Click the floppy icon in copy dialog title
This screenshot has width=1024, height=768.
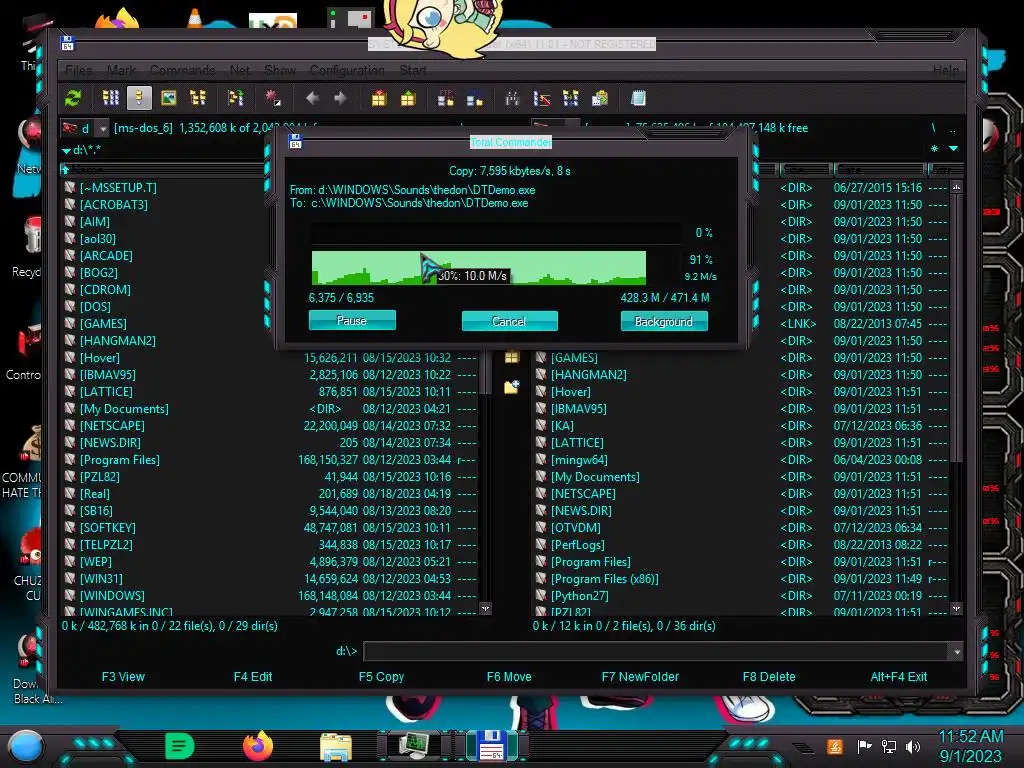[x=295, y=141]
